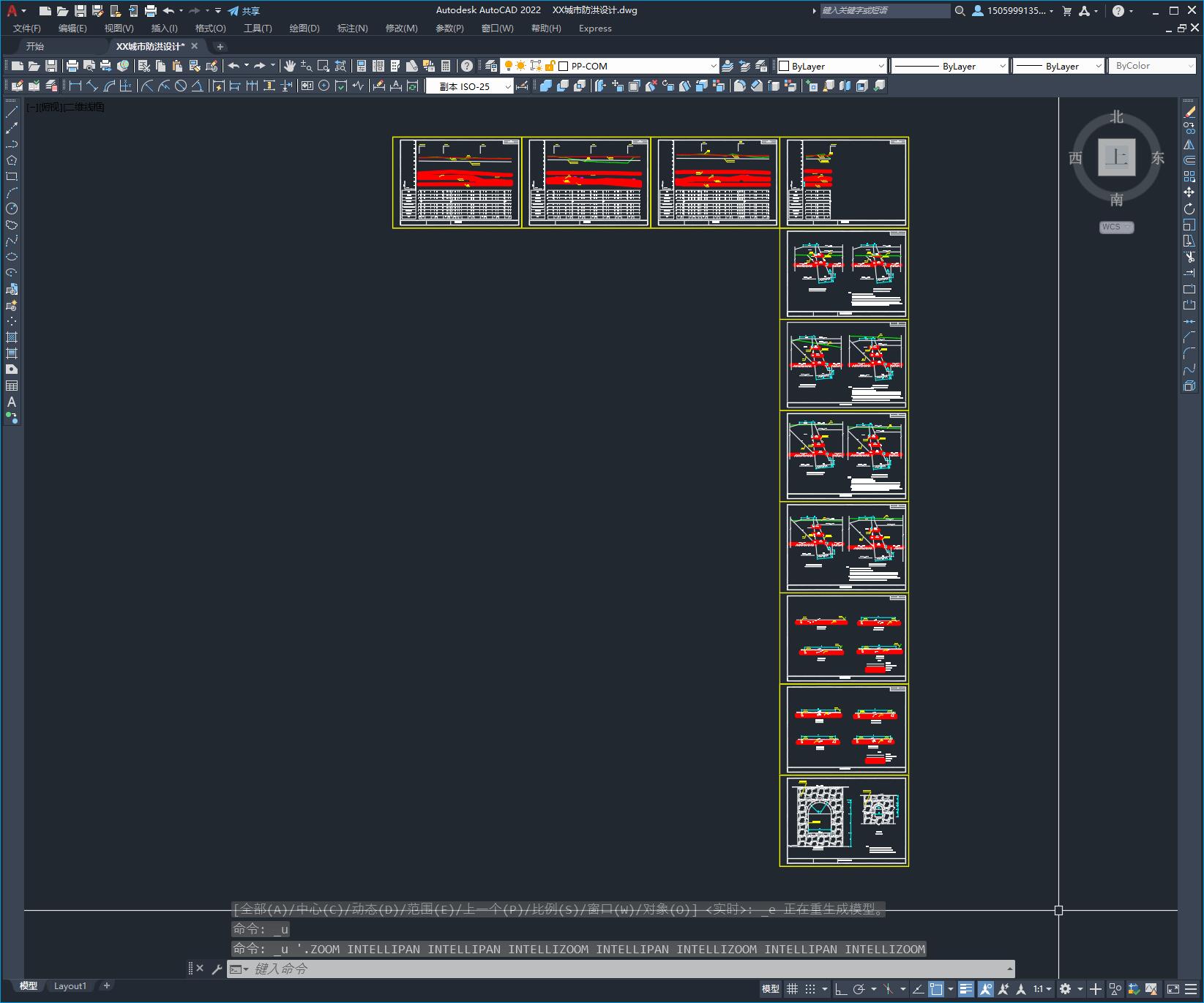Open the ByLayer linetype dropdown
The height and width of the screenshot is (1003, 1204).
[1002, 66]
